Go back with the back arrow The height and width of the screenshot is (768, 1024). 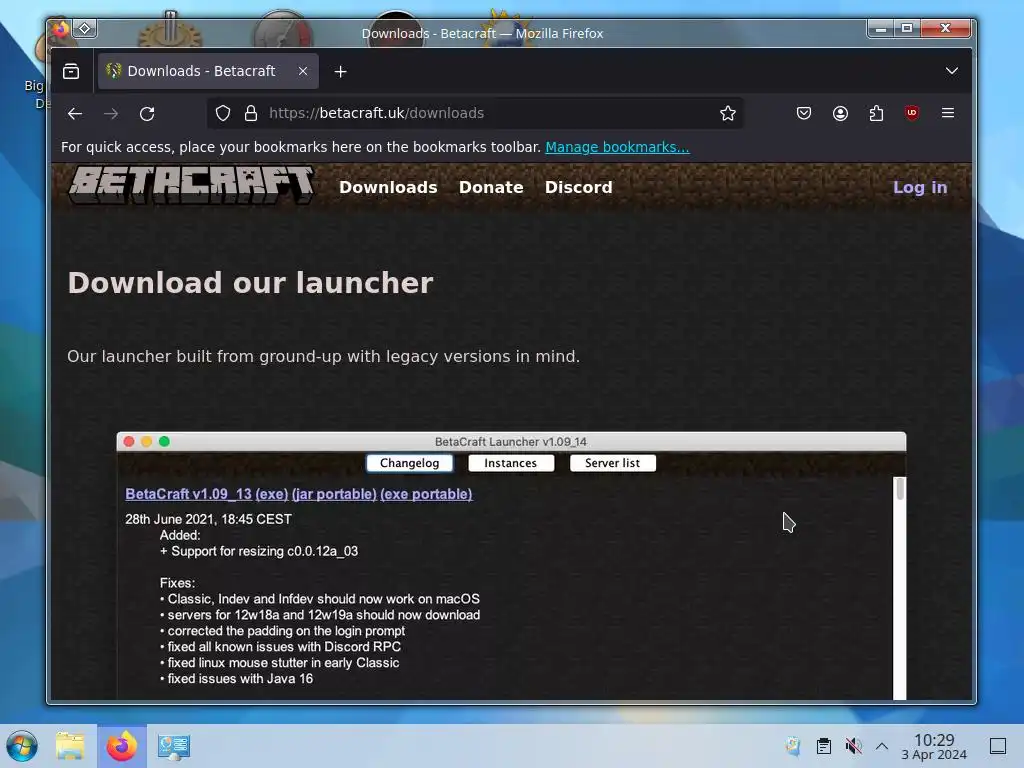point(75,114)
